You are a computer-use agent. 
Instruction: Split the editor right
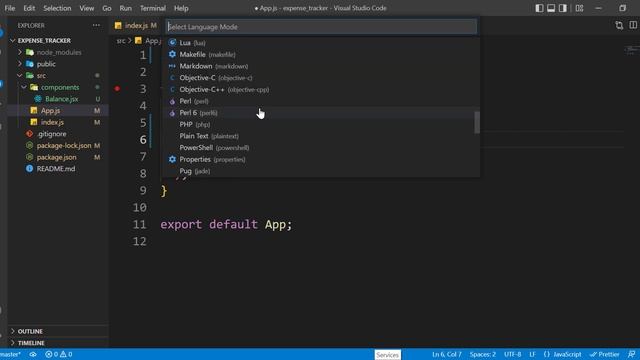tap(633, 25)
